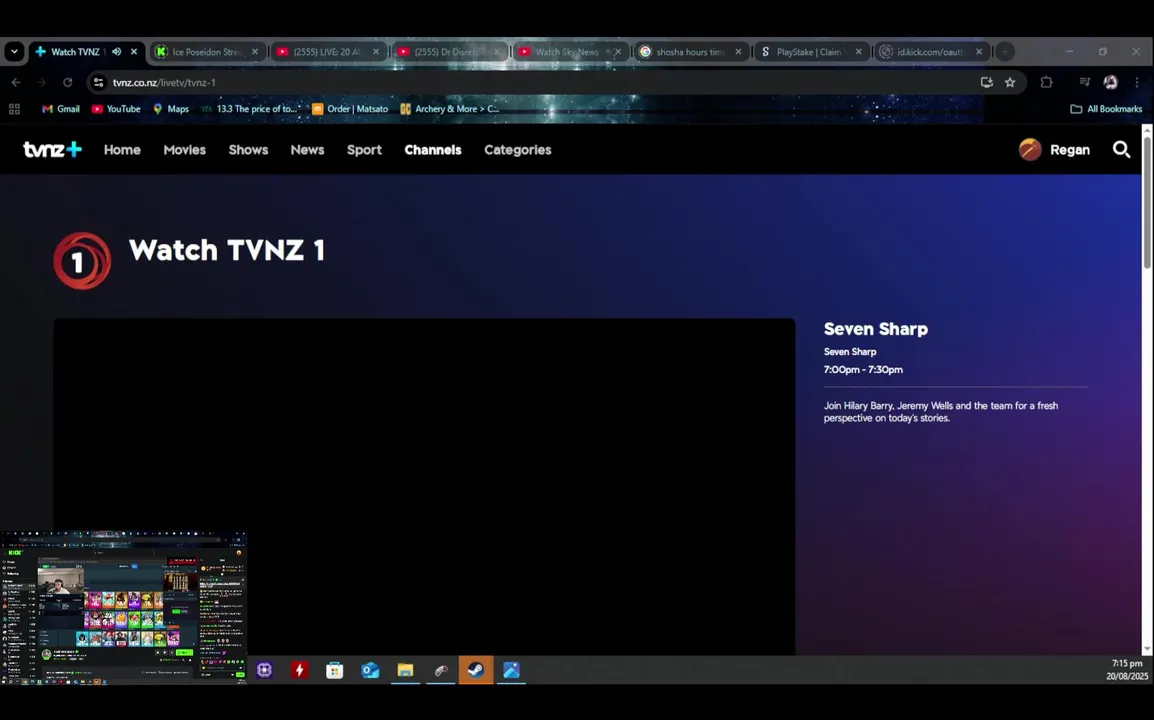Image resolution: width=1154 pixels, height=720 pixels.
Task: Open the purple square taskbar app
Action: (264, 670)
